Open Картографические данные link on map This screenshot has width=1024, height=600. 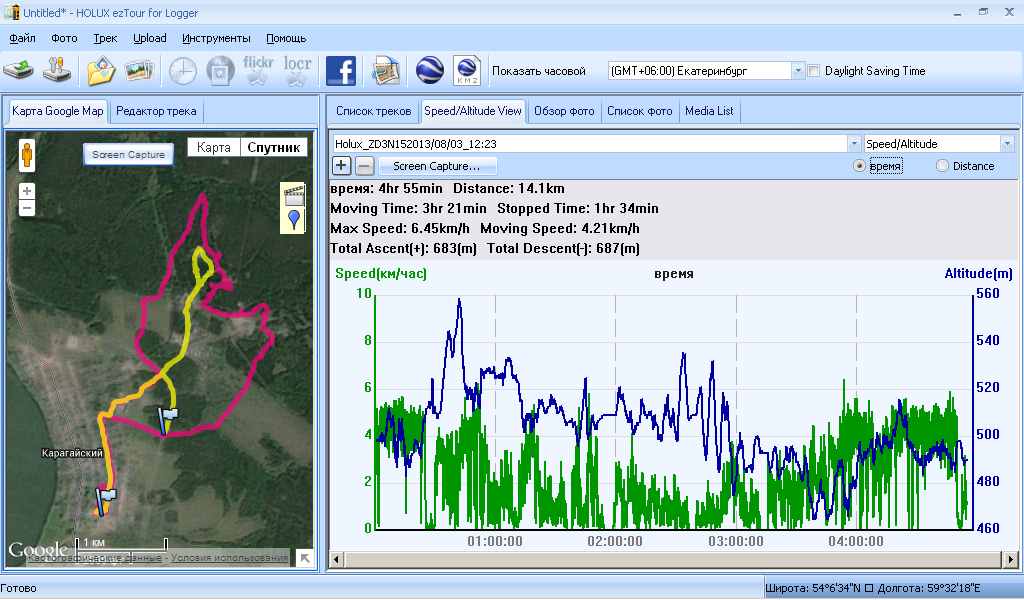click(95, 558)
